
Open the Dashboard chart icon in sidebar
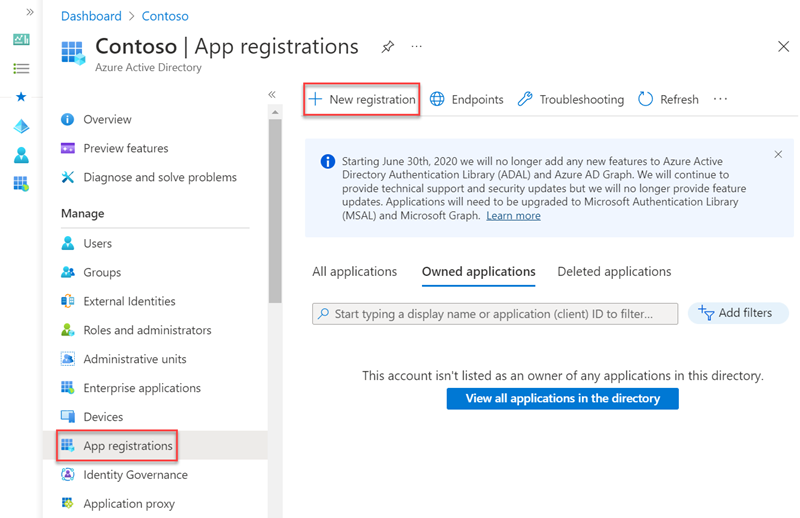coord(21,39)
